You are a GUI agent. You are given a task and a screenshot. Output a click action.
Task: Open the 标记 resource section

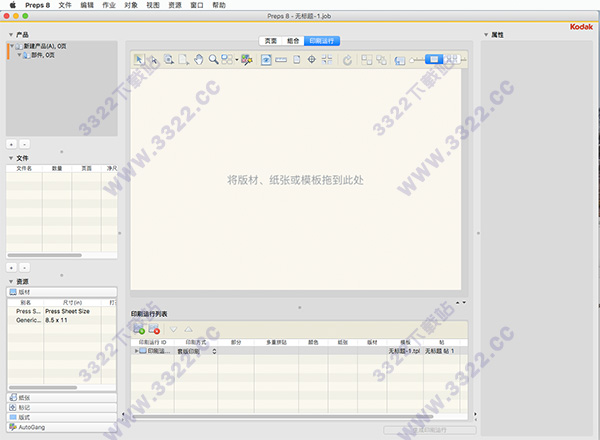(62, 407)
